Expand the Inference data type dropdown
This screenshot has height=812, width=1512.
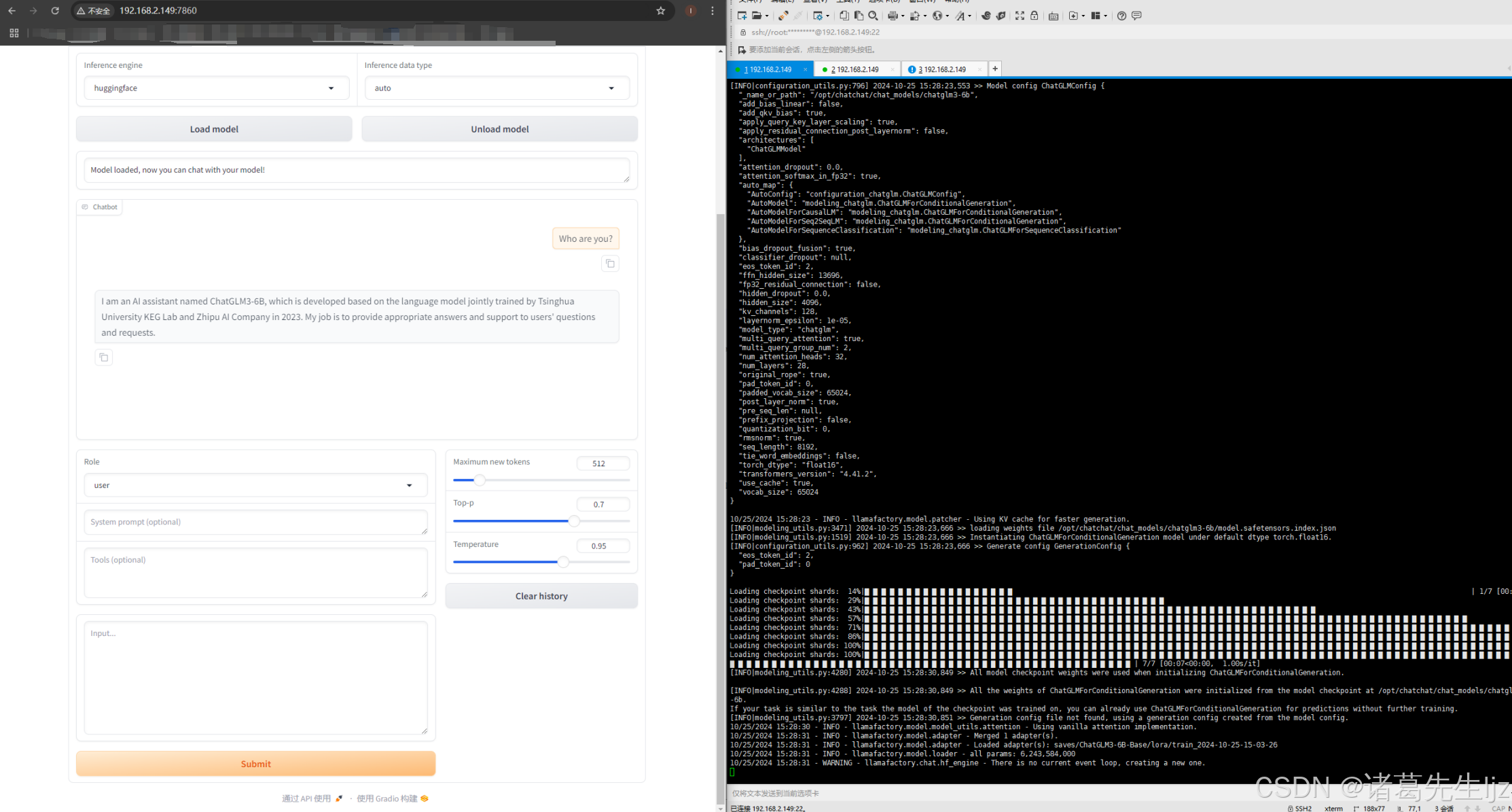[497, 88]
